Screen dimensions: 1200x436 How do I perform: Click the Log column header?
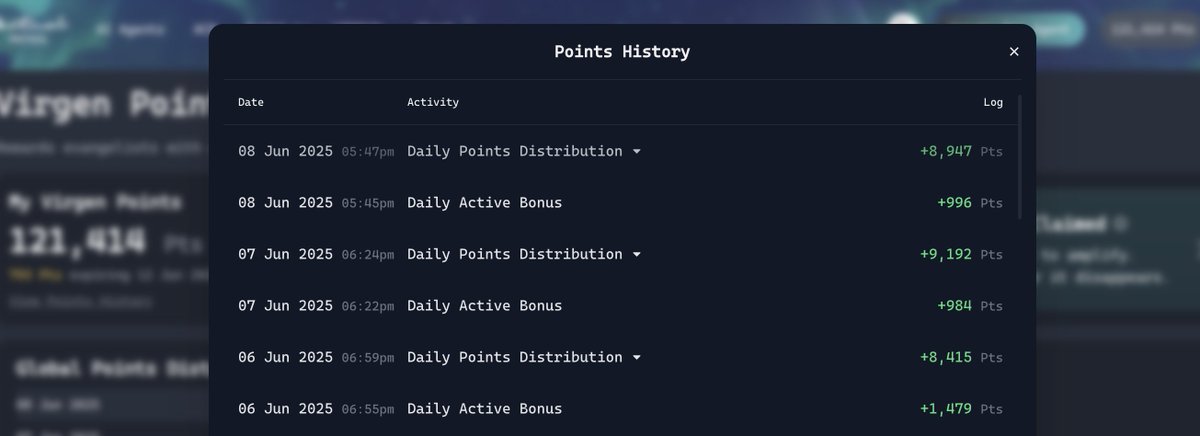point(993,102)
